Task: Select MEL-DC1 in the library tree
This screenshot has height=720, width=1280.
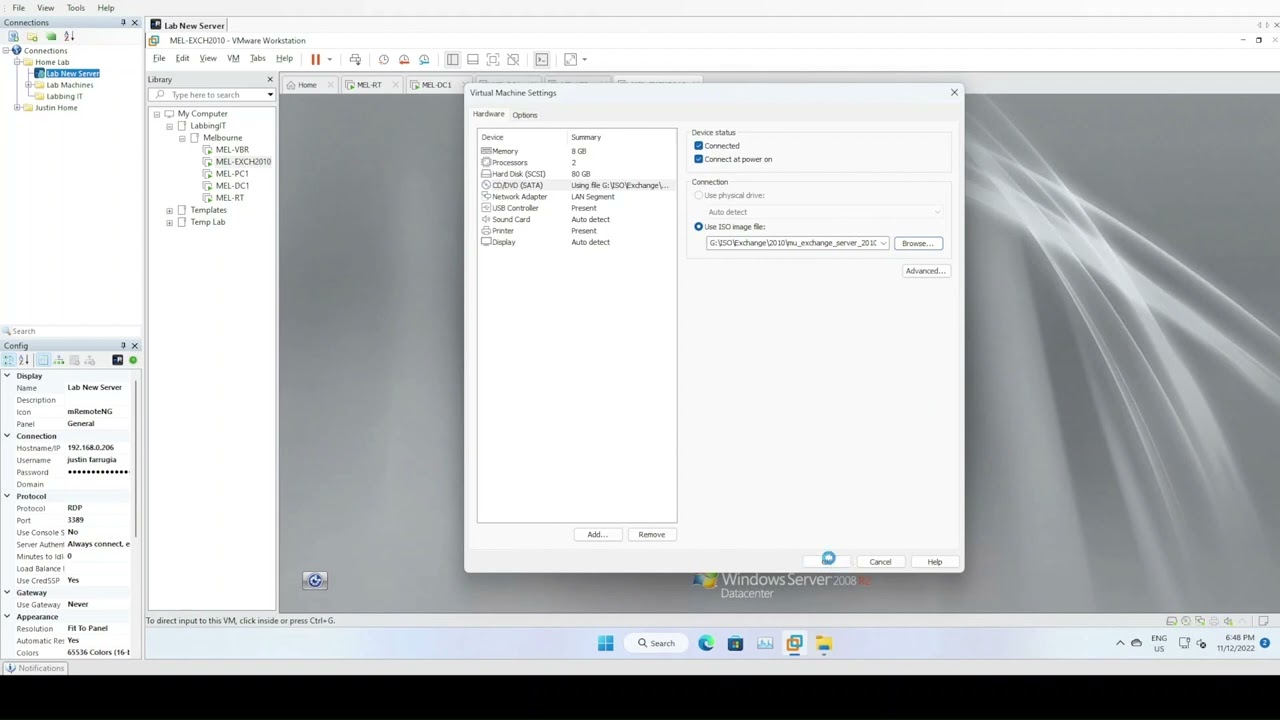Action: click(232, 186)
